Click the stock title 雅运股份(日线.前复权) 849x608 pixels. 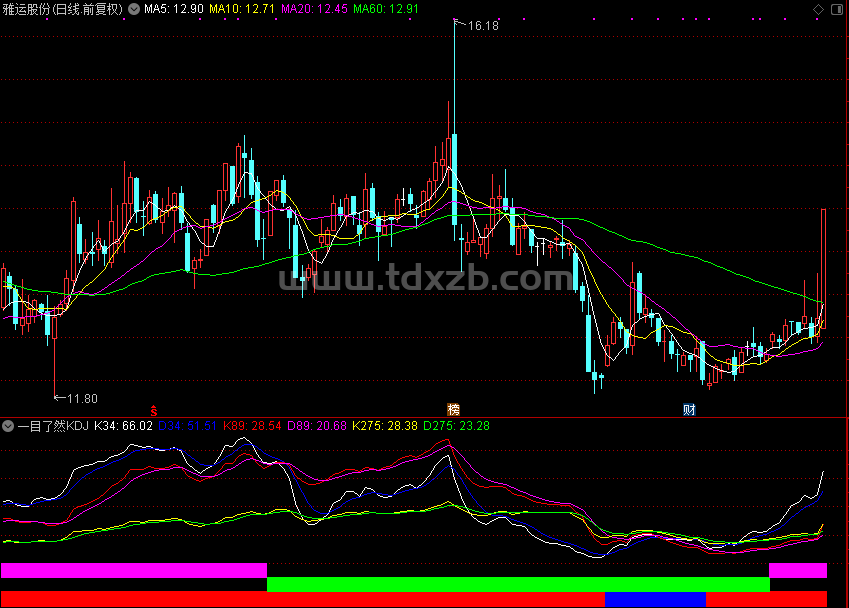point(63,9)
